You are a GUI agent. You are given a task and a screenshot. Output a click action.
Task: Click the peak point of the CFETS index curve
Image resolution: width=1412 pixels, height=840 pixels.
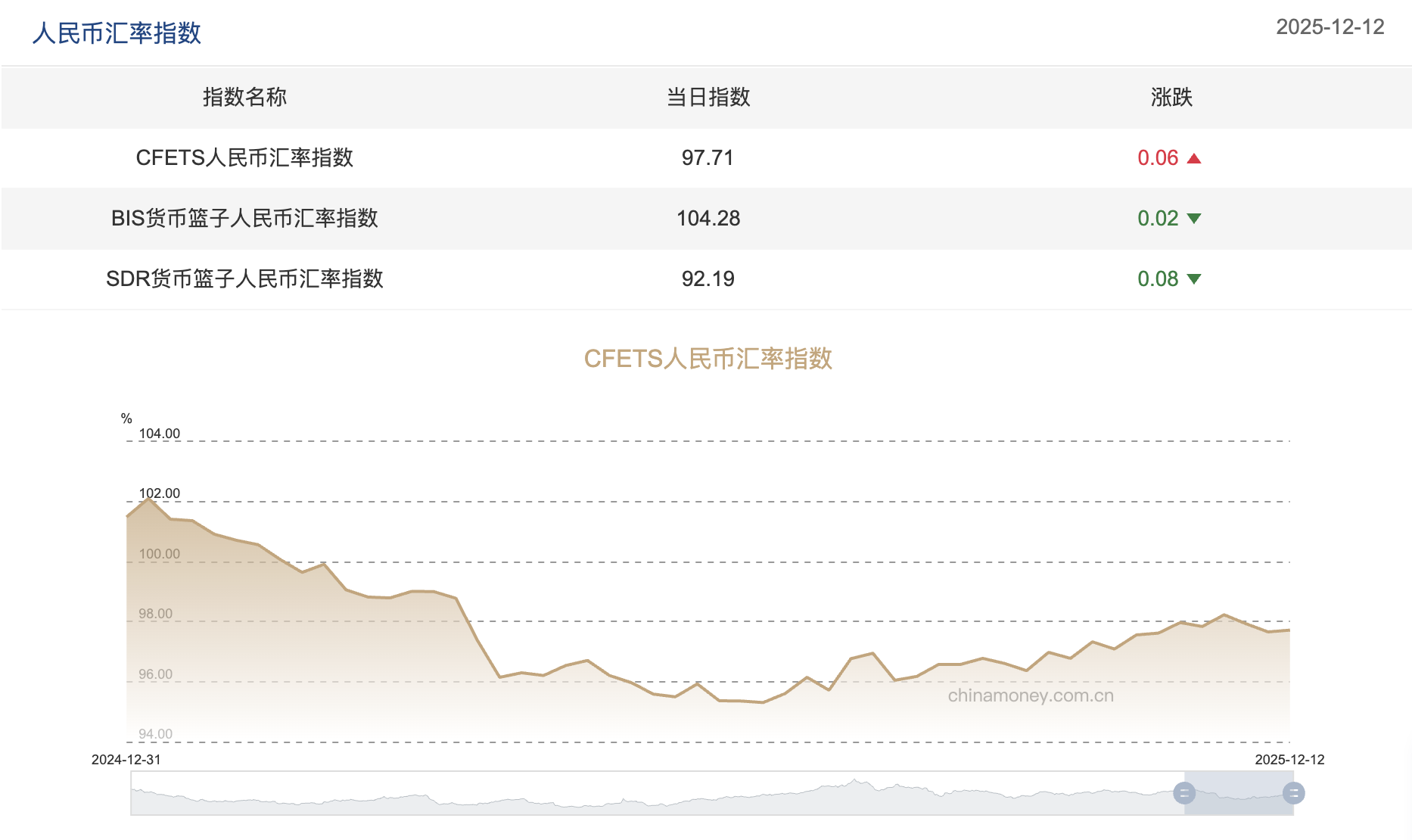[x=148, y=498]
